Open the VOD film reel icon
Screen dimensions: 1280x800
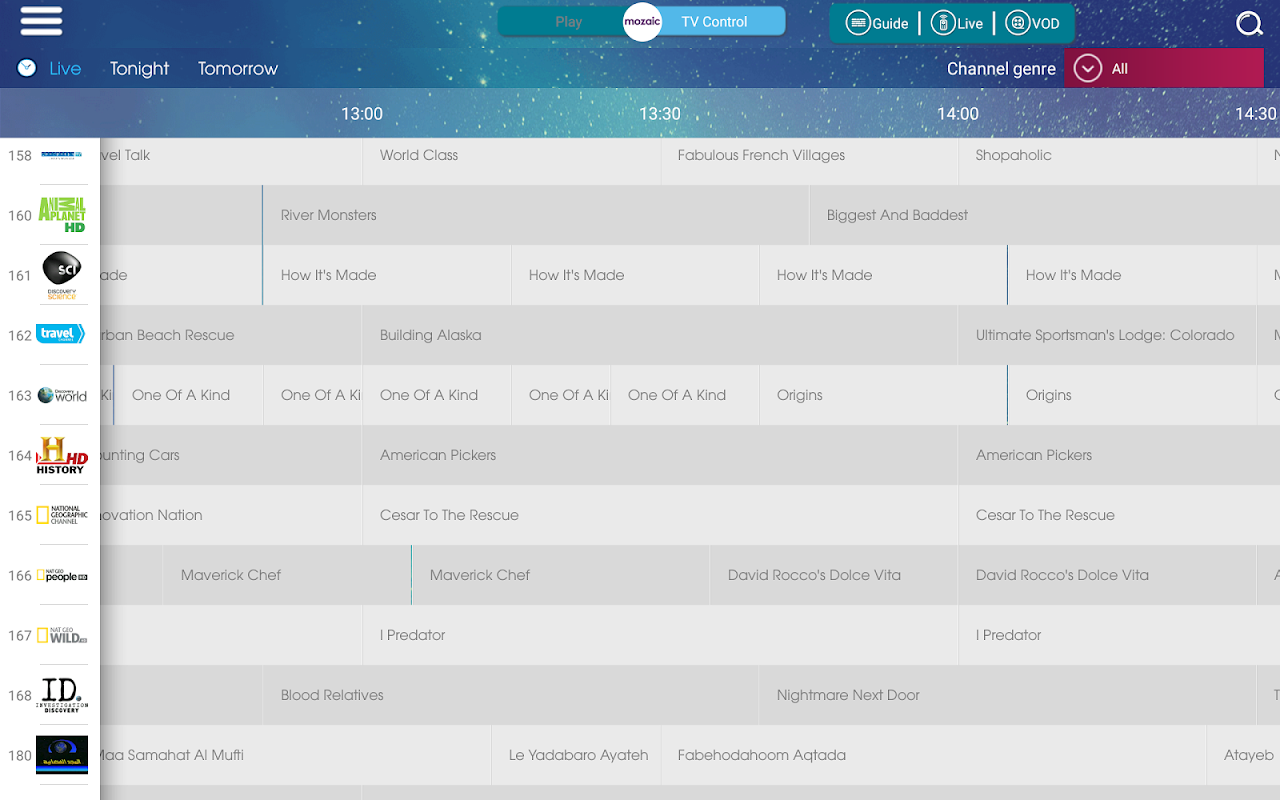1017,23
